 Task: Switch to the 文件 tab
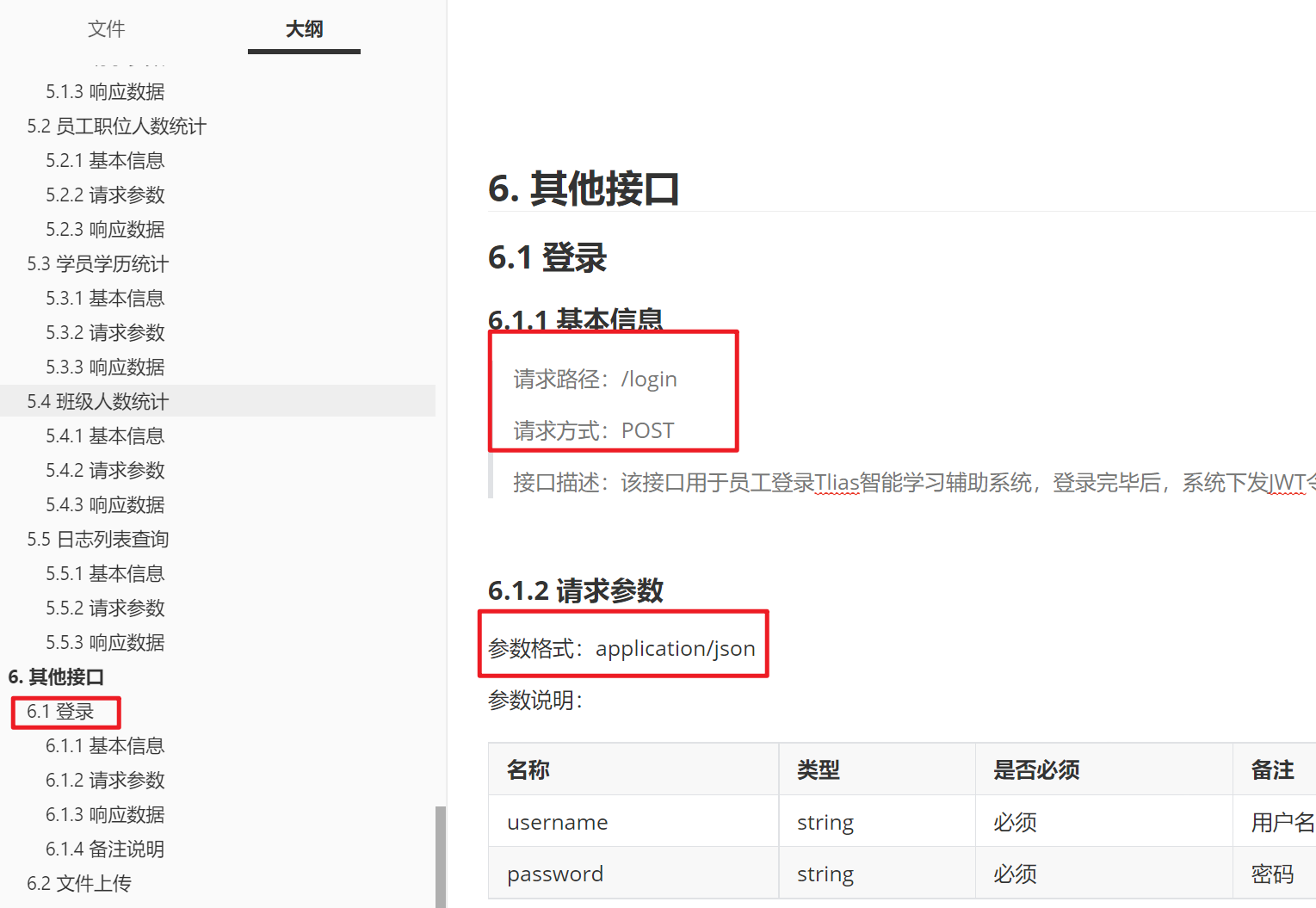click(107, 29)
